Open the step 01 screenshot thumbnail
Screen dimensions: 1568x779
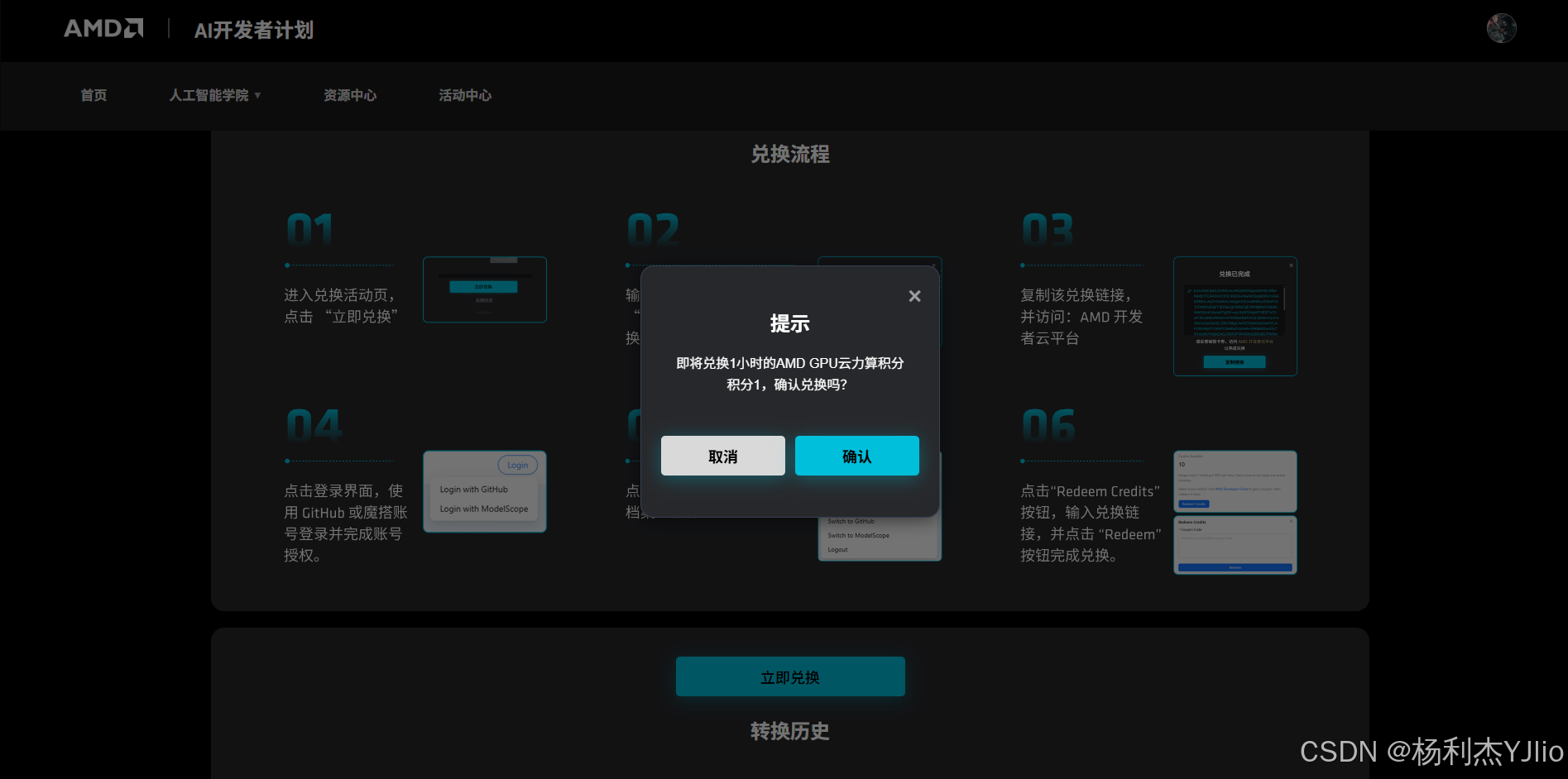[485, 289]
